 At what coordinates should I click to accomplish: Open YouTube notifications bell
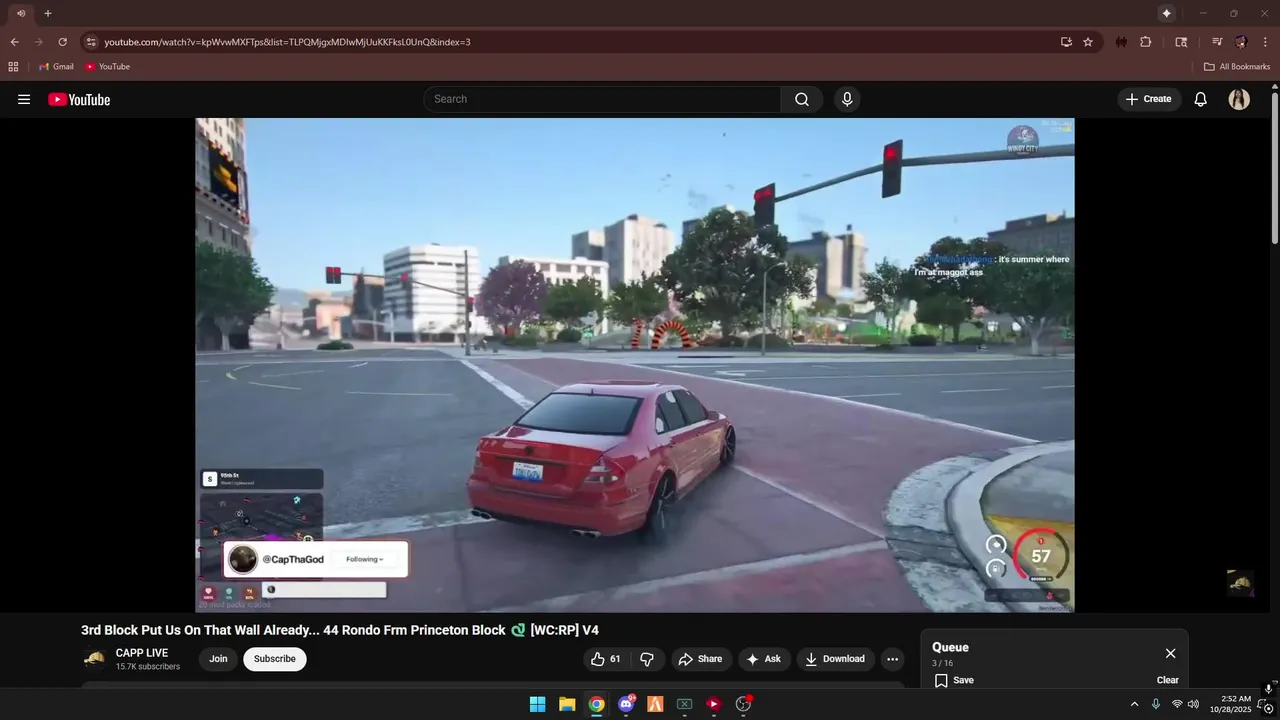(x=1201, y=99)
